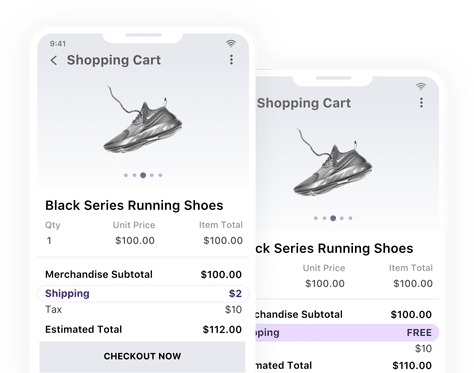This screenshot has height=373, width=474.
Task: Tap the shoe image on left phone
Action: [x=142, y=120]
